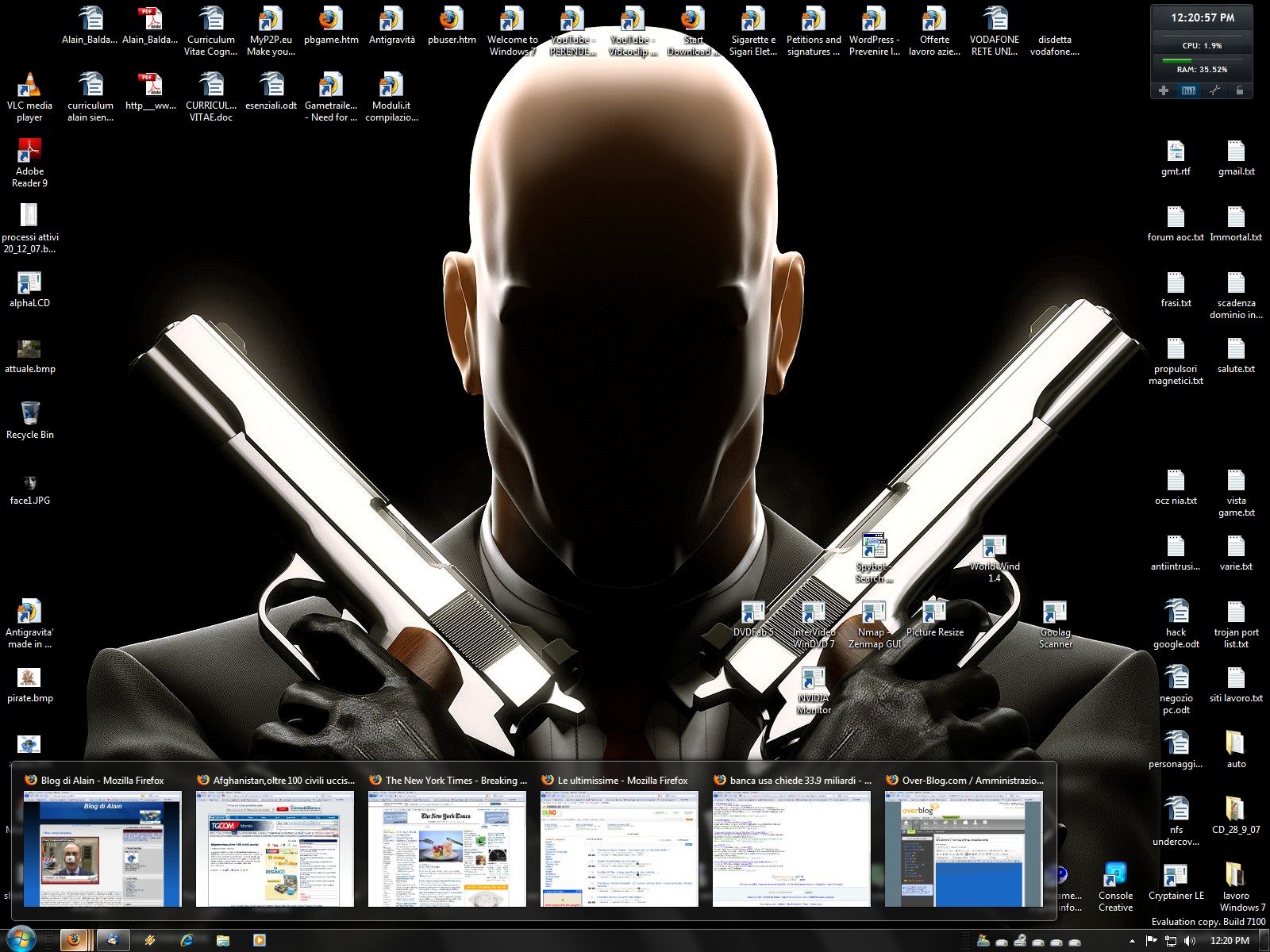This screenshot has width=1270, height=952.
Task: Toggle the gadget lock icon
Action: [x=1239, y=90]
